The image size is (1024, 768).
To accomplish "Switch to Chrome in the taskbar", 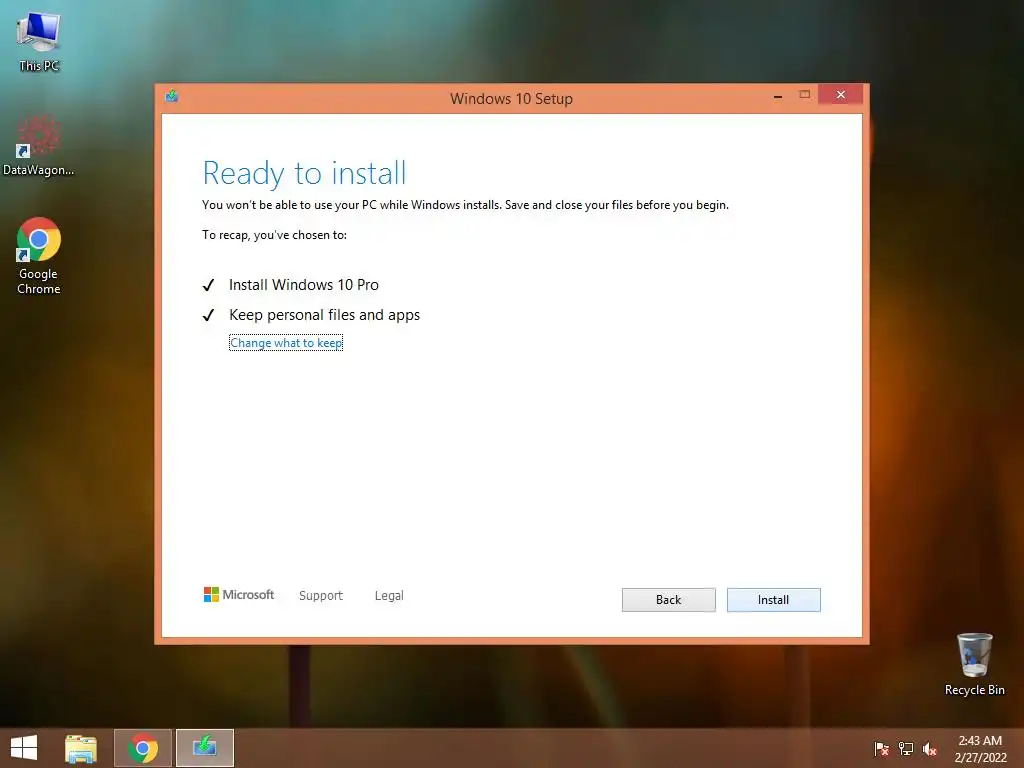I will tap(143, 748).
